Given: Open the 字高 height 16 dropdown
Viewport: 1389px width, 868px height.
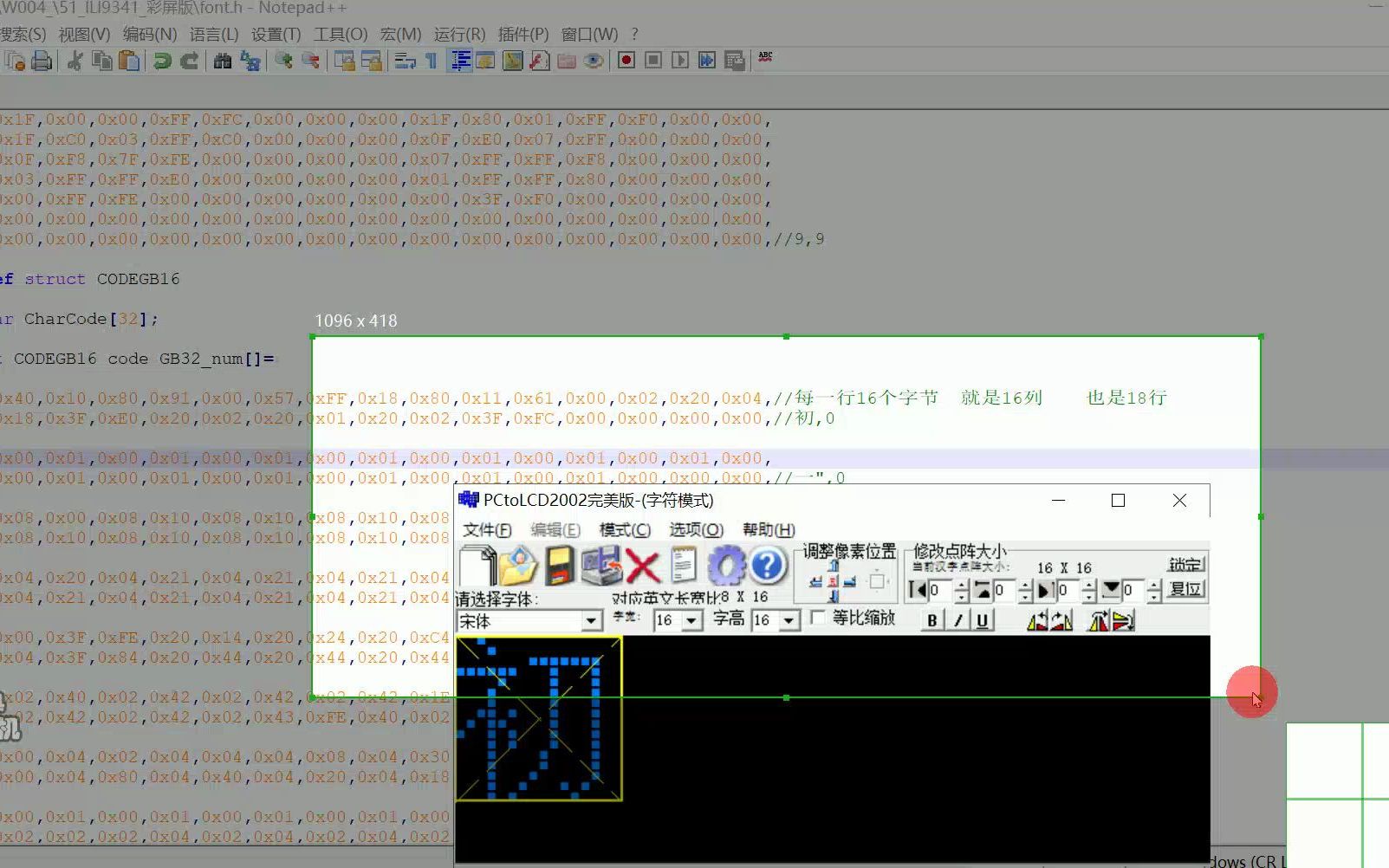Looking at the screenshot, I should 789,621.
